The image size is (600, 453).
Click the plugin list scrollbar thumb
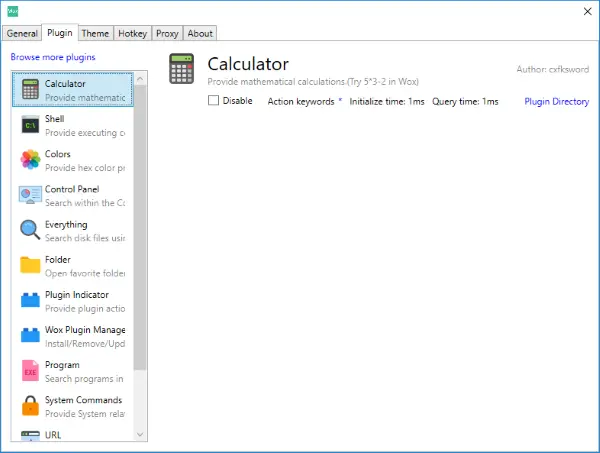[140, 228]
